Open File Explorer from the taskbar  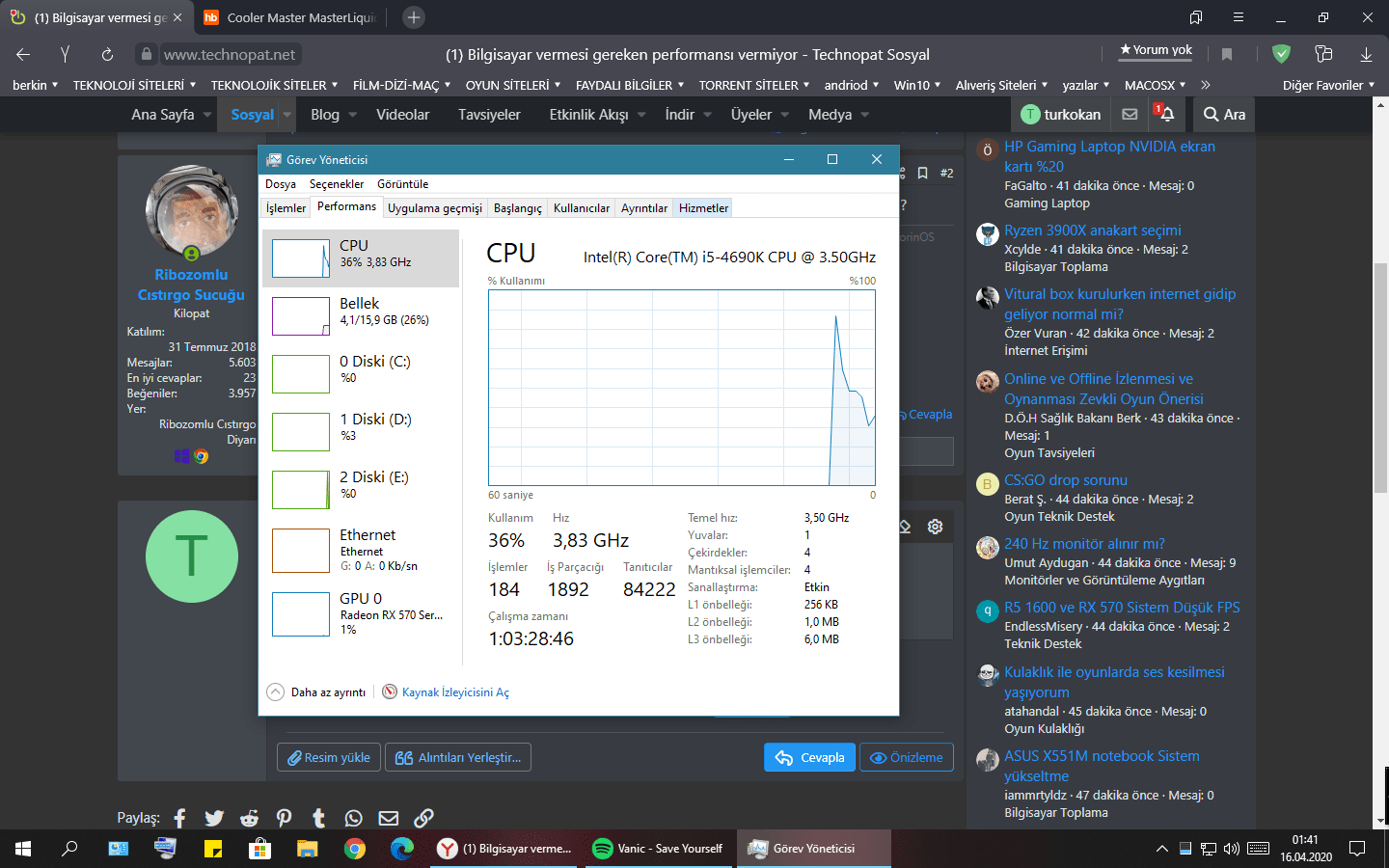click(307, 849)
